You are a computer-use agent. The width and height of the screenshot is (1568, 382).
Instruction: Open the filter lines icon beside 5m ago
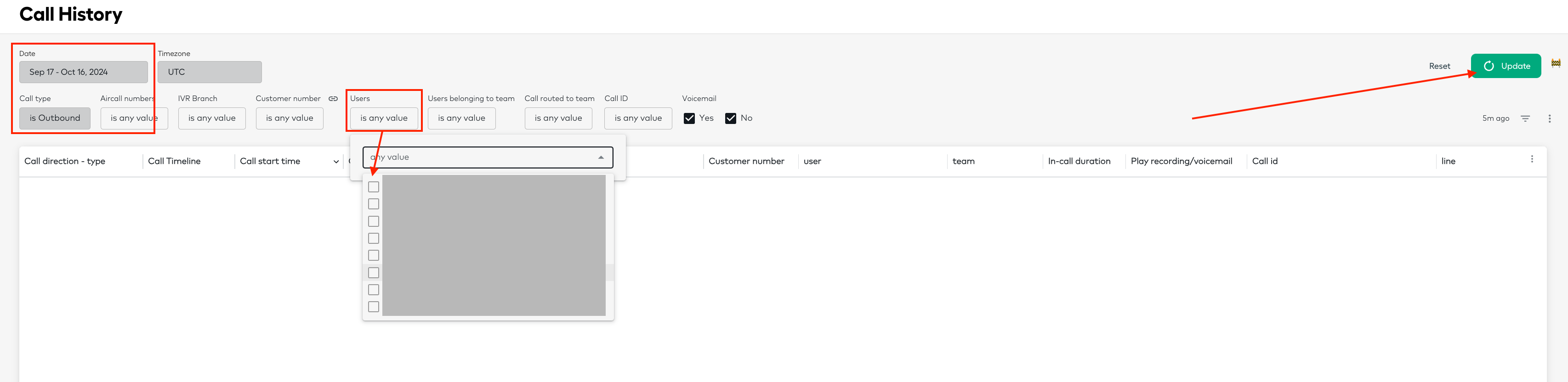(x=1525, y=118)
